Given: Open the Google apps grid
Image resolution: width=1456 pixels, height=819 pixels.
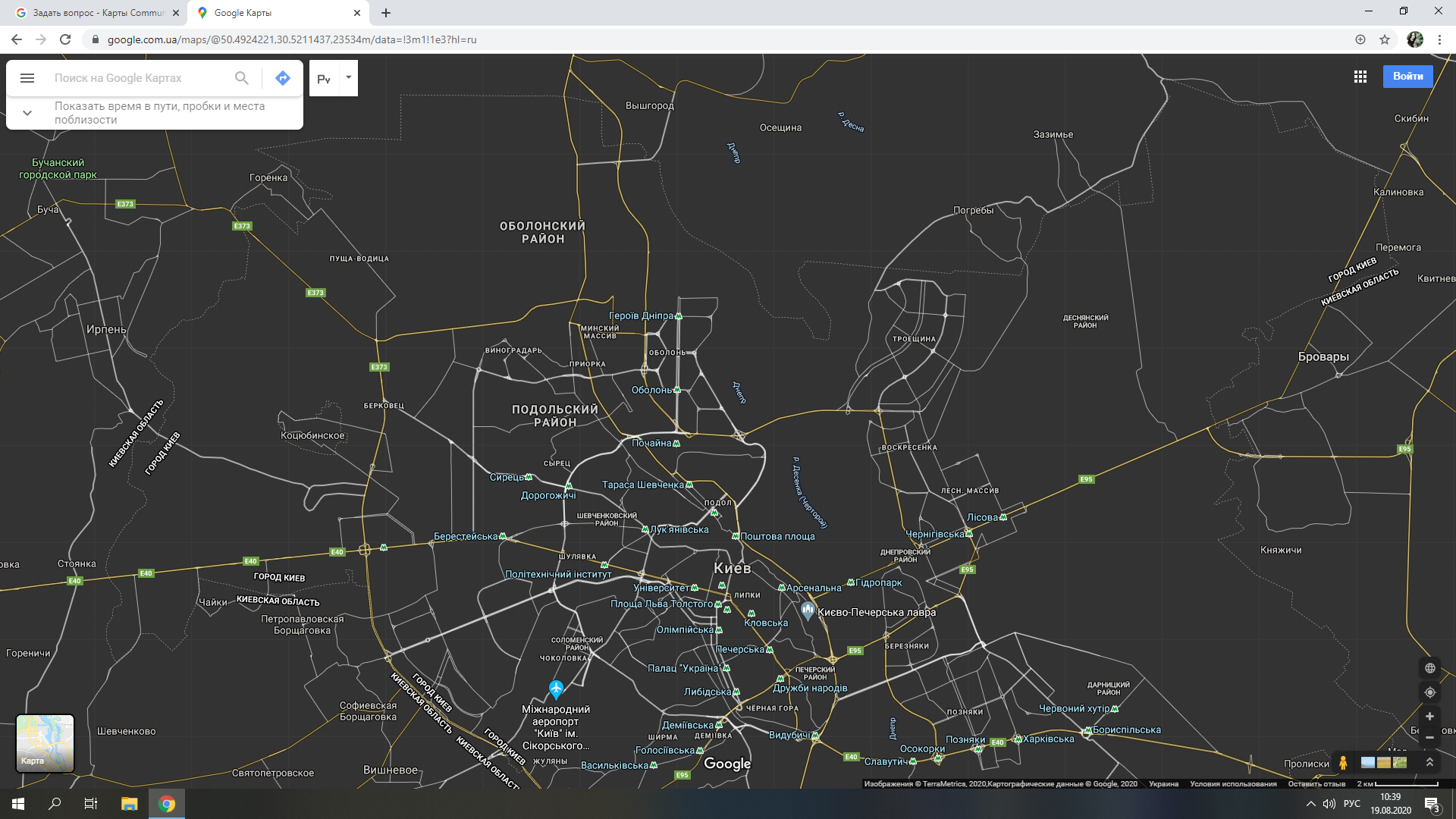Looking at the screenshot, I should tap(1360, 77).
